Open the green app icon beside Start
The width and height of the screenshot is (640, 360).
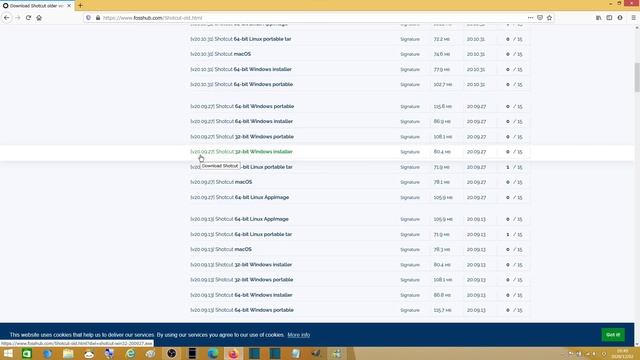click(x=27, y=353)
